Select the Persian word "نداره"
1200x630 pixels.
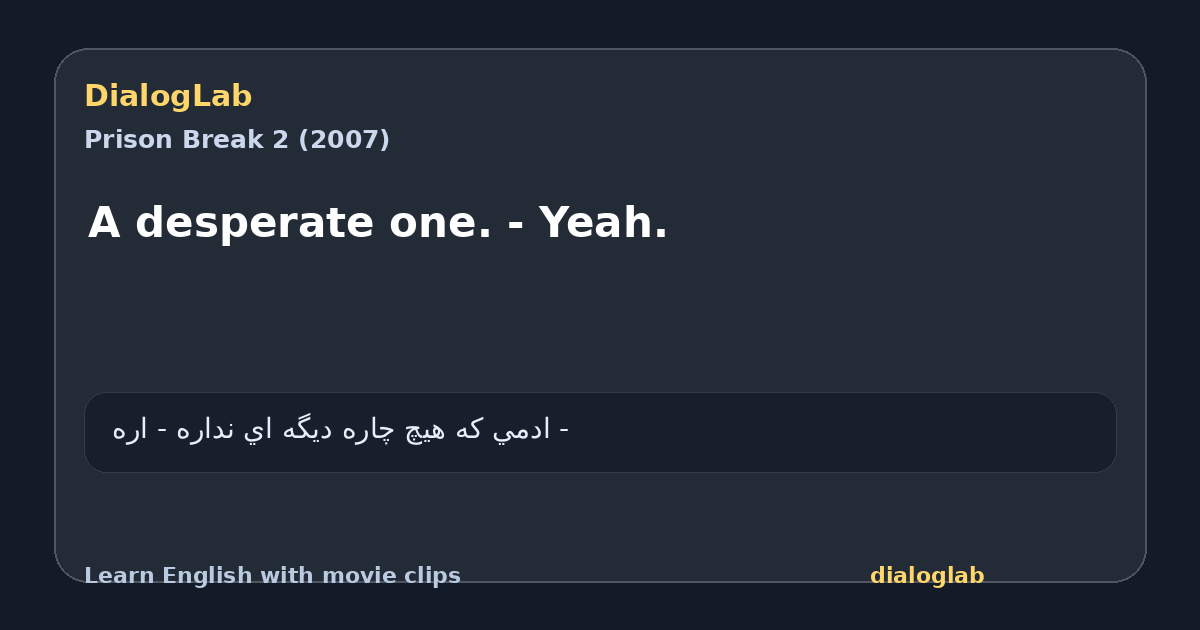pyautogui.click(x=203, y=431)
